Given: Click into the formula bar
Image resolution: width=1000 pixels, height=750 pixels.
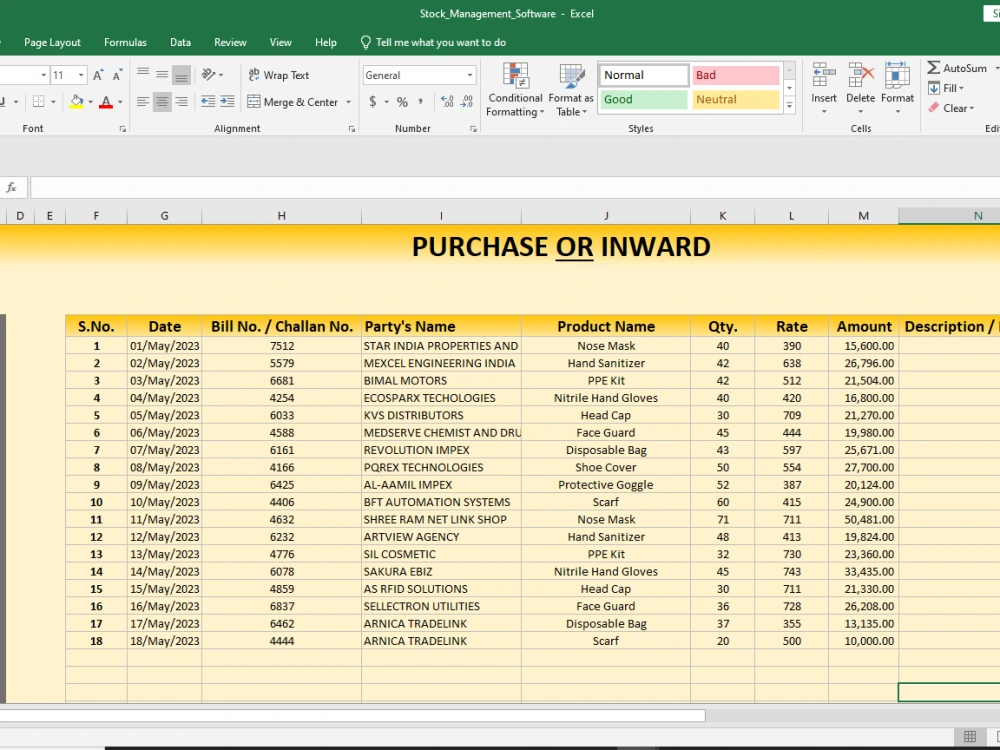Looking at the screenshot, I should [515, 188].
